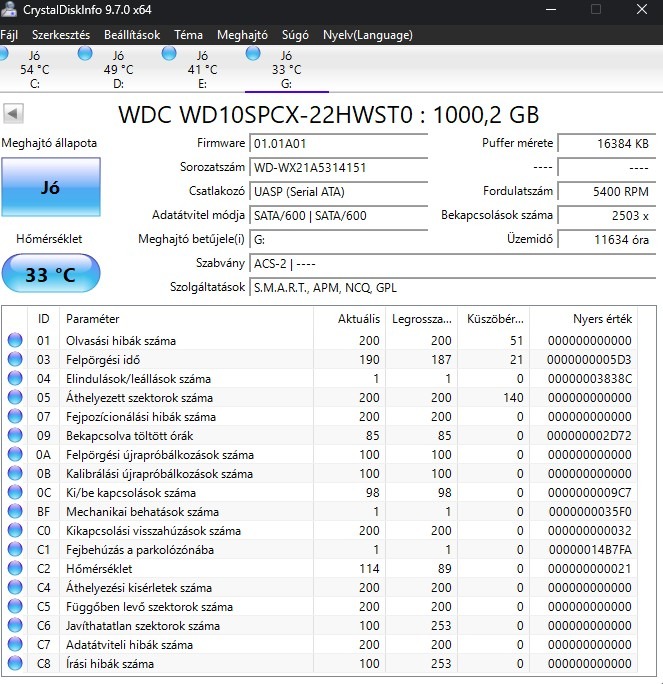Screen dimensions: 663x684
Task: Click status orb for drive D:
Action: click(x=85, y=54)
